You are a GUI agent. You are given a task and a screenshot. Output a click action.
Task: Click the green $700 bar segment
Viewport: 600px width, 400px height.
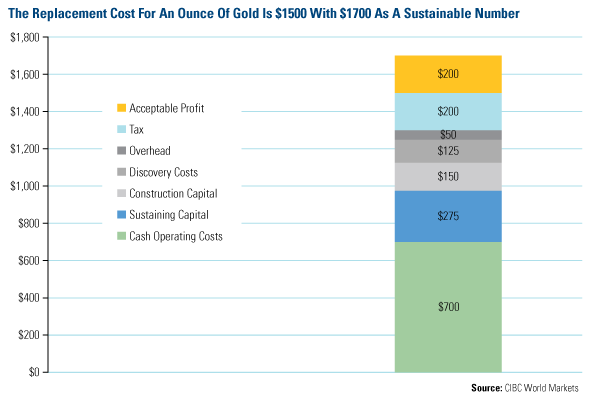tap(447, 306)
